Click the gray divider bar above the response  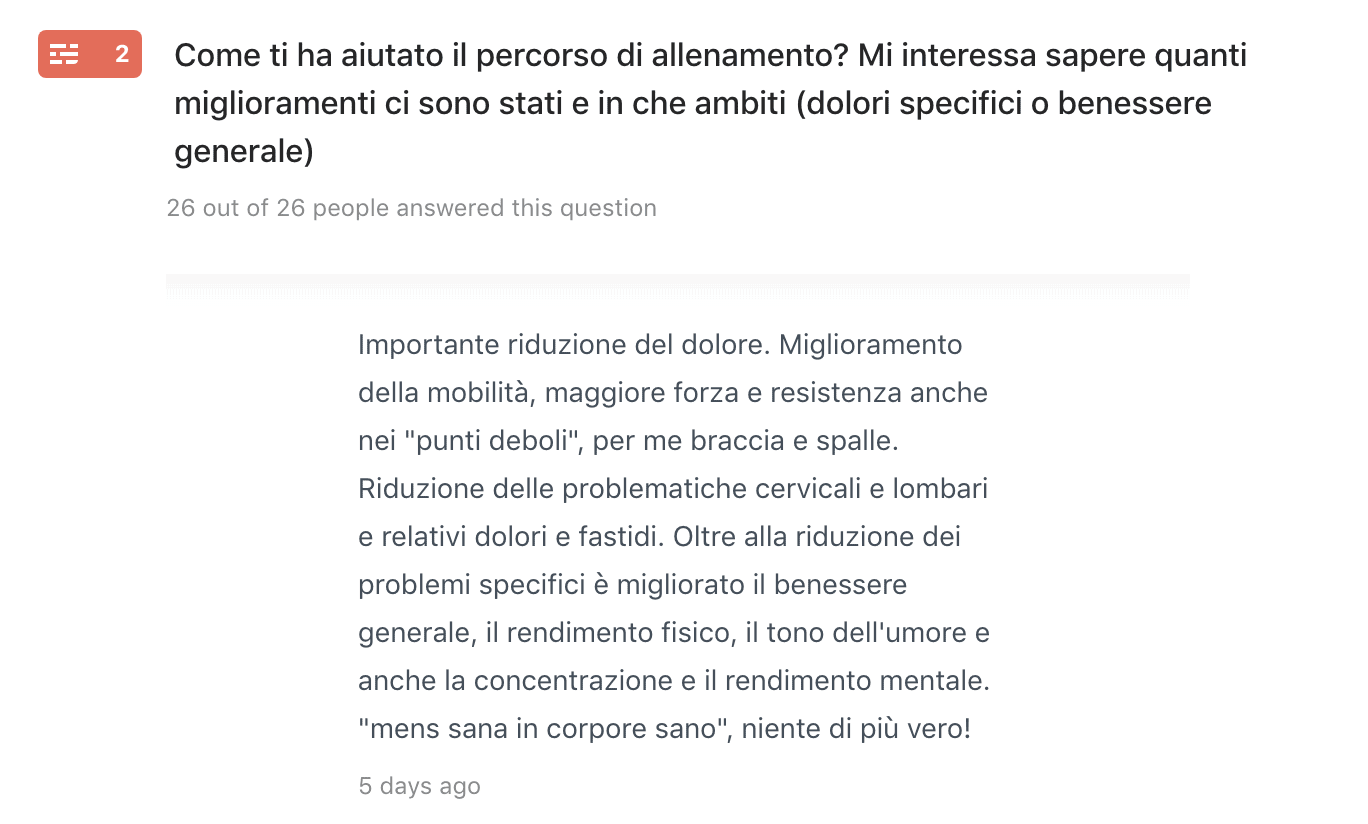tap(678, 286)
